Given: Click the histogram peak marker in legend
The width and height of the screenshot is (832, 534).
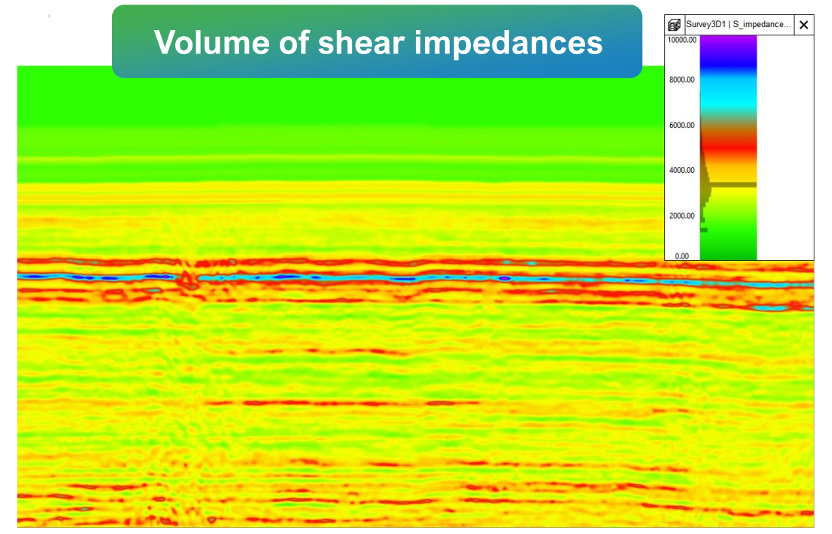Looking at the screenshot, I should tap(733, 185).
